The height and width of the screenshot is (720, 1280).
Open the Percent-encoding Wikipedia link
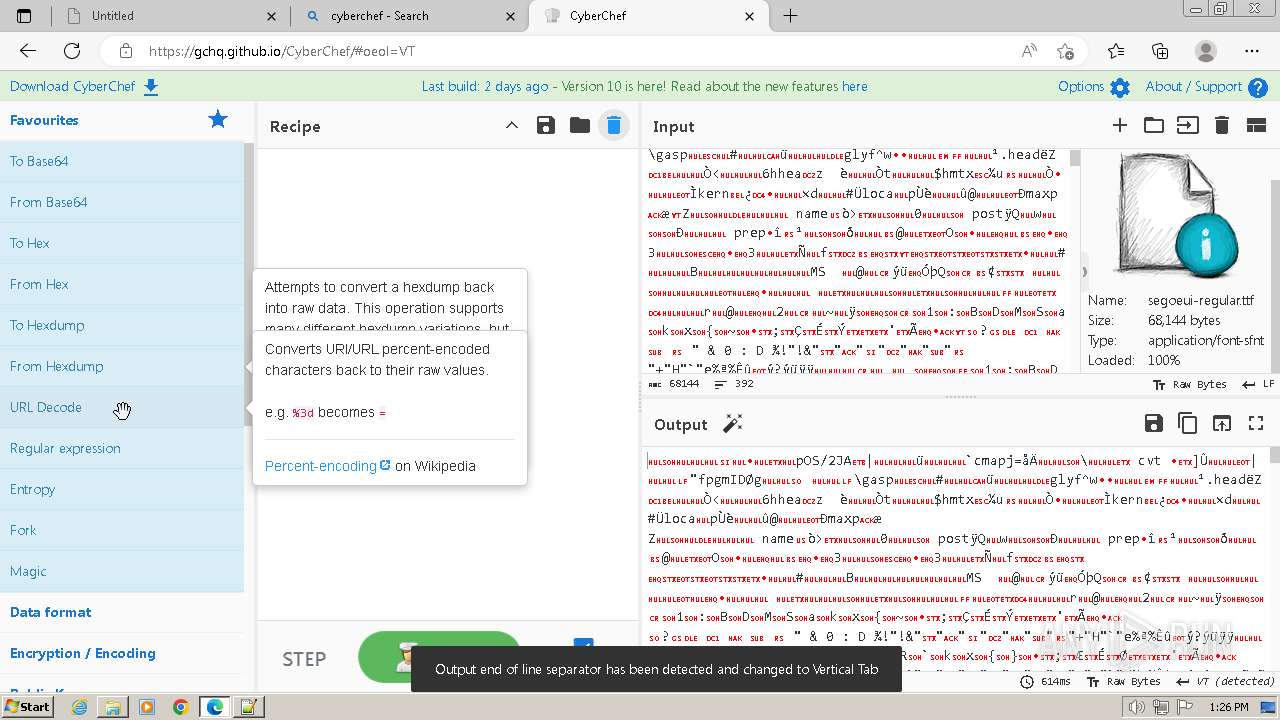(x=327, y=466)
